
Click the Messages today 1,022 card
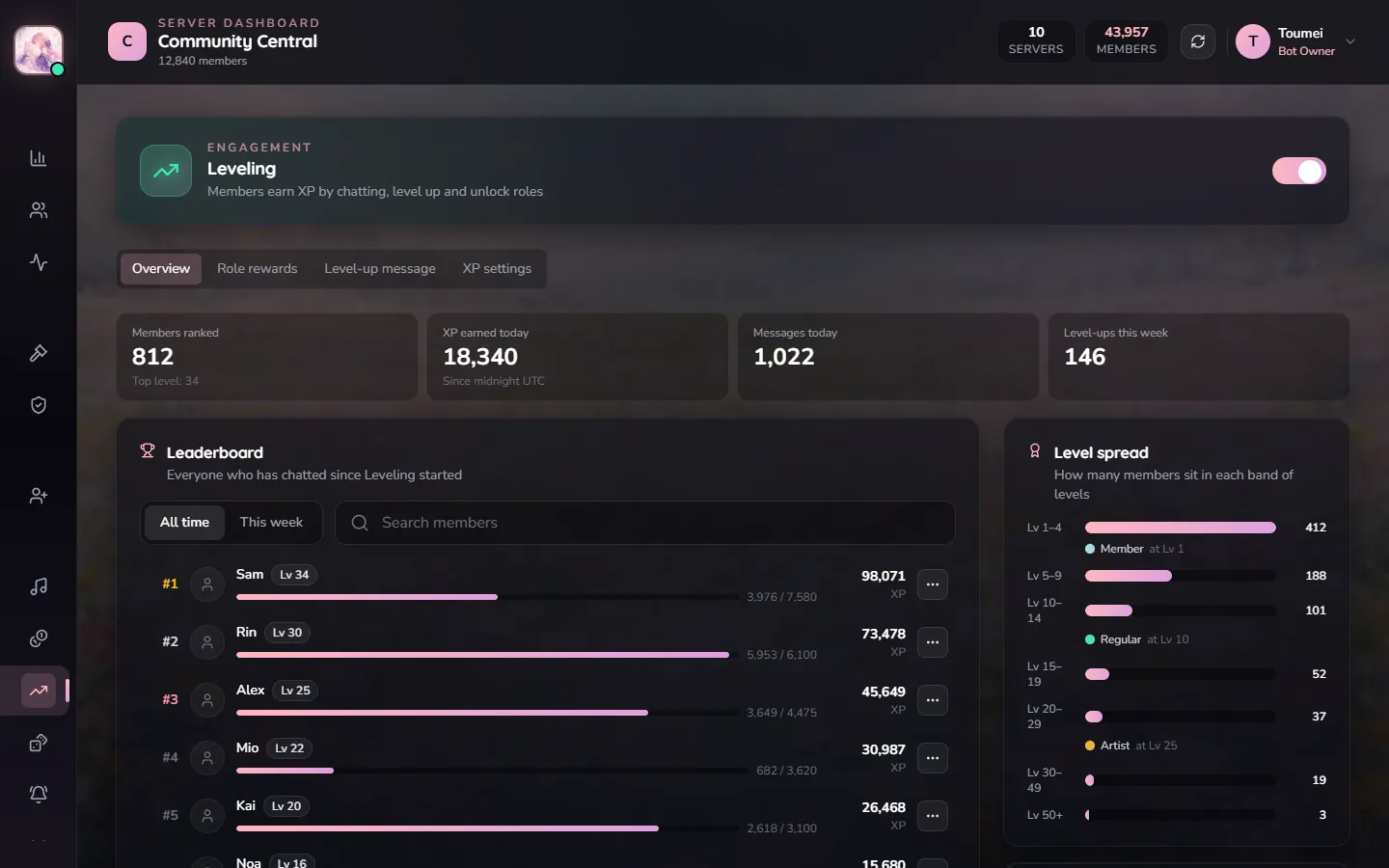[x=888, y=357]
